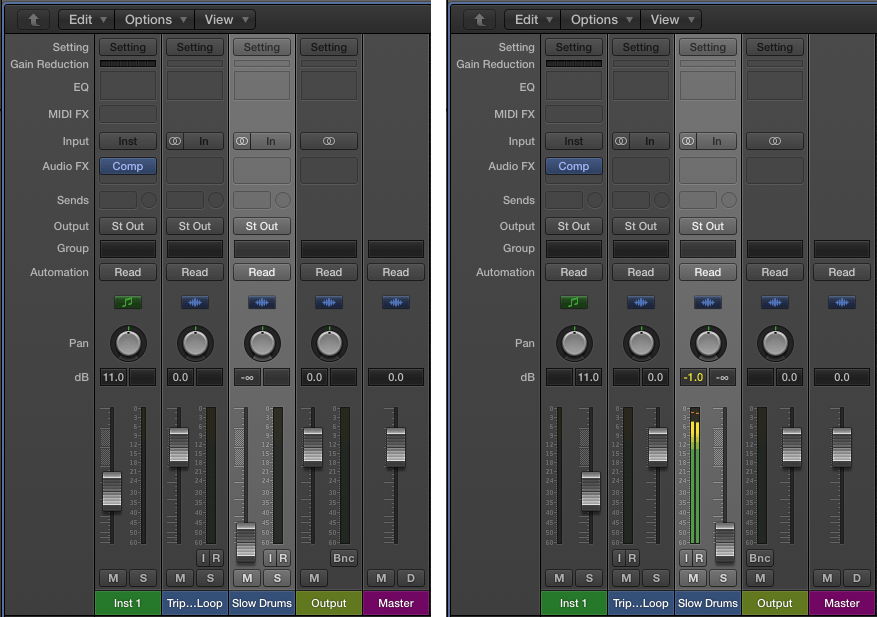Click Master channel waveform icon in left mixer
The image size is (877, 617).
[396, 303]
